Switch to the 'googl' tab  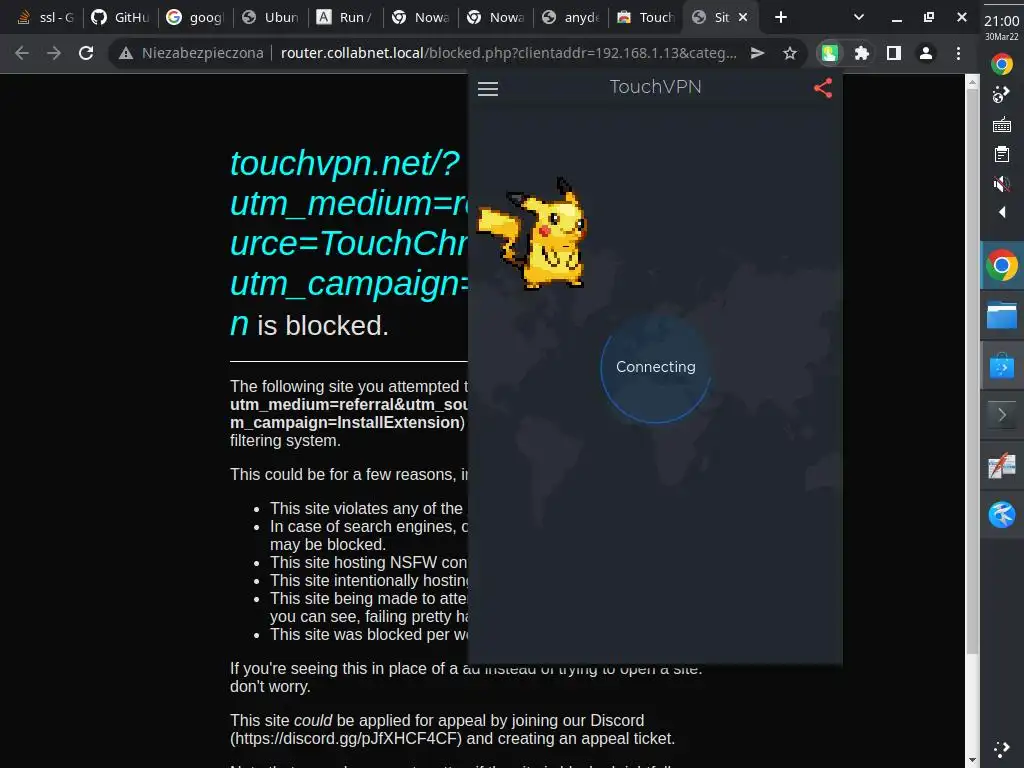coord(195,17)
